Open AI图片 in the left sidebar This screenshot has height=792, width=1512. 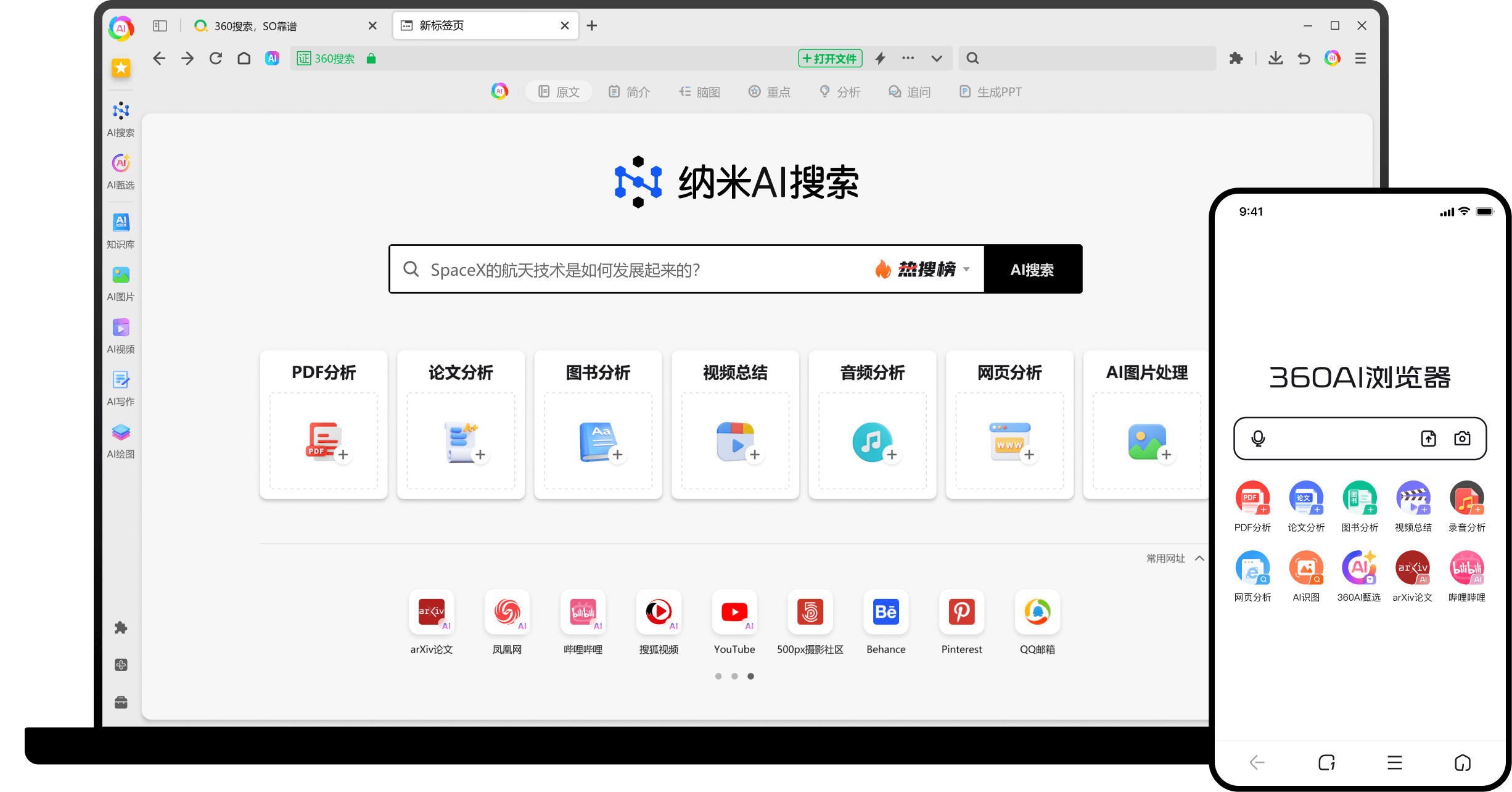click(121, 284)
